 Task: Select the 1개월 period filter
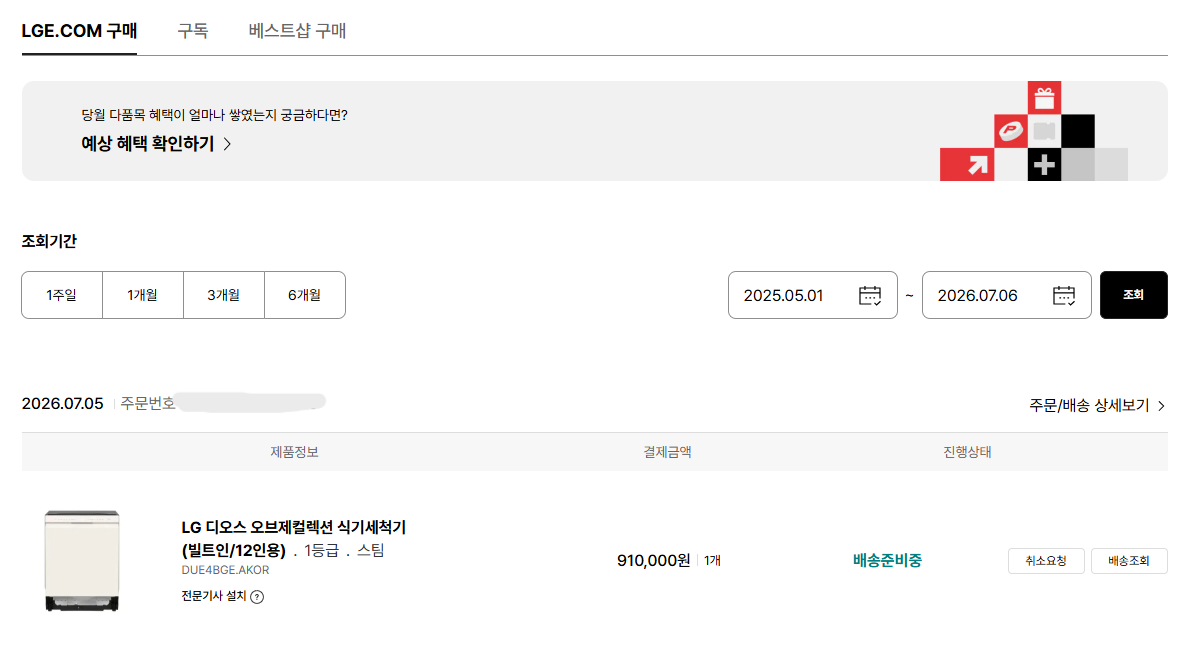click(143, 294)
